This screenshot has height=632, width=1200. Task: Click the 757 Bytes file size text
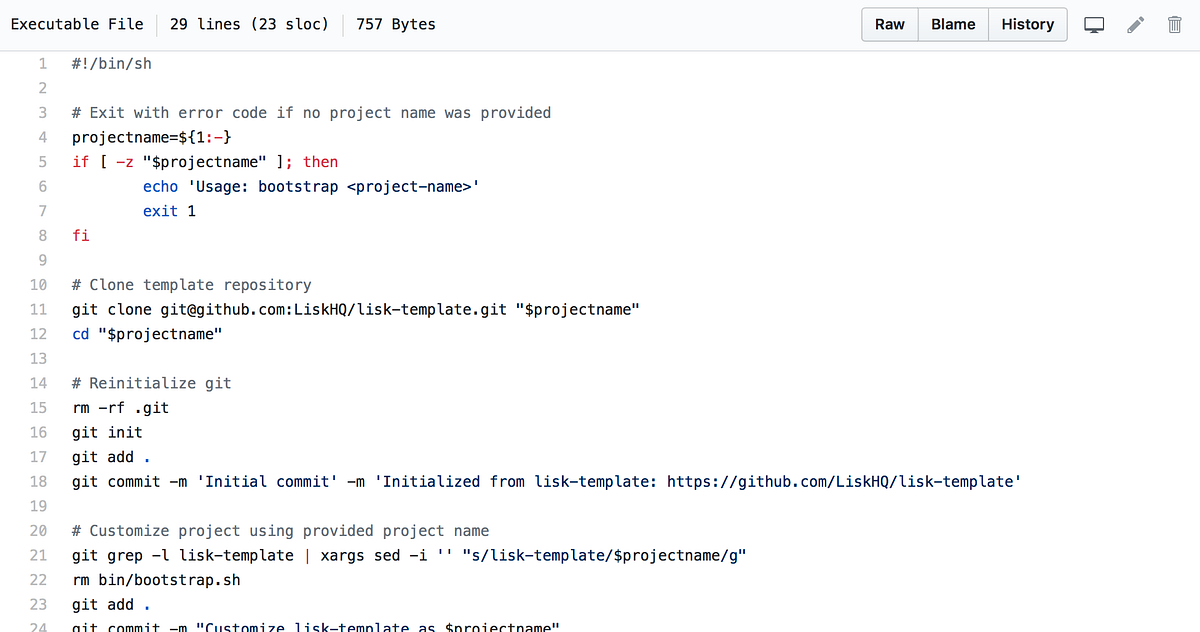[x=395, y=23]
